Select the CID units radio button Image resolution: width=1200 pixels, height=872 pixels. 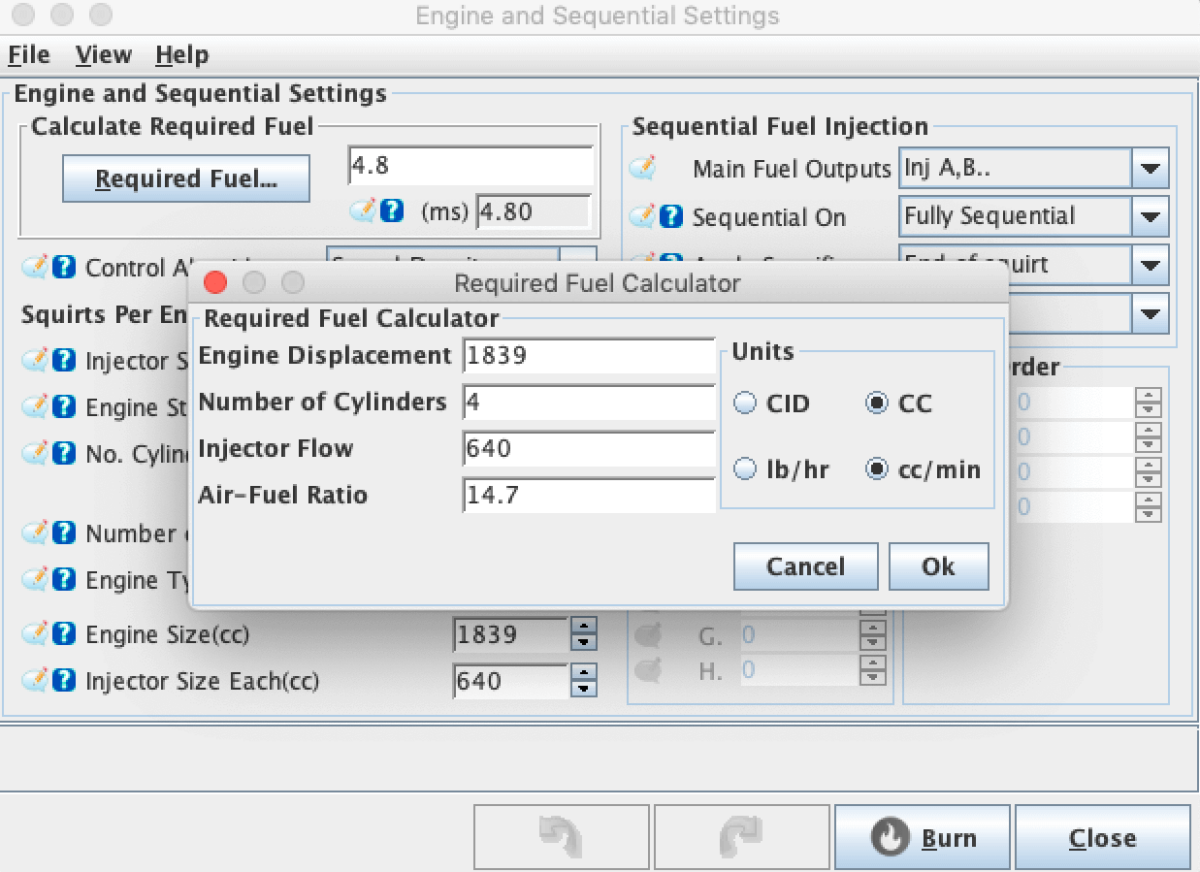click(745, 403)
